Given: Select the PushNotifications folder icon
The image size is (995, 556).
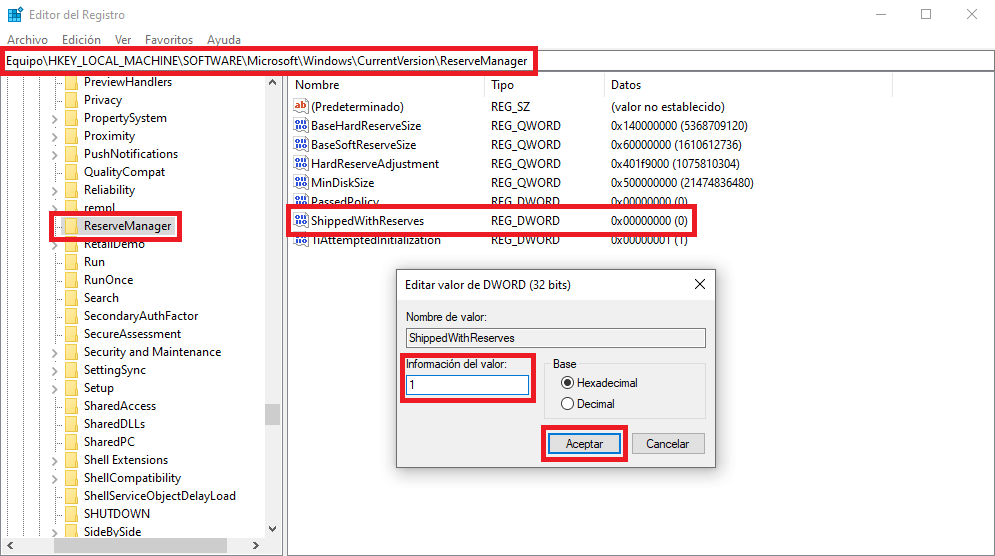Looking at the screenshot, I should 72,154.
